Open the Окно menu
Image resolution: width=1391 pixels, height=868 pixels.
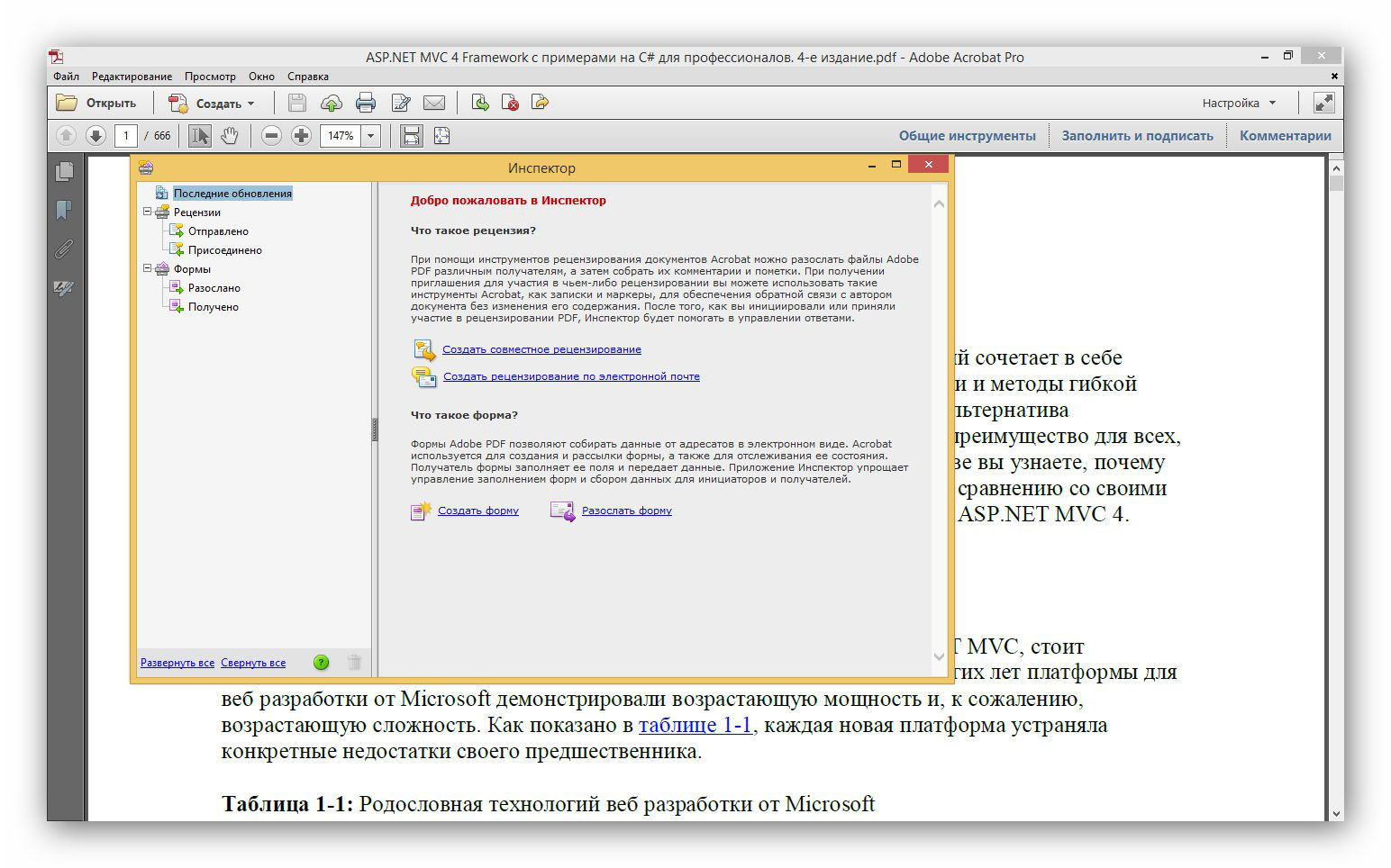(x=262, y=77)
